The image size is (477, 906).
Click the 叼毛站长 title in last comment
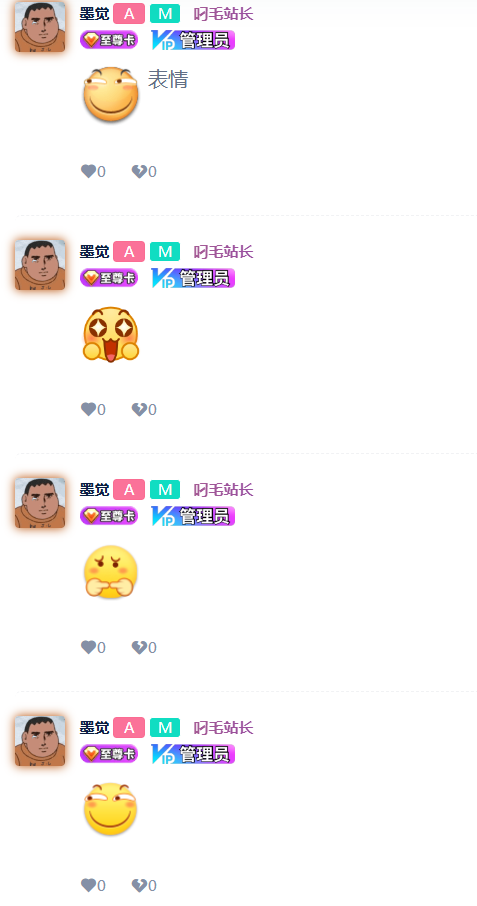click(223, 727)
